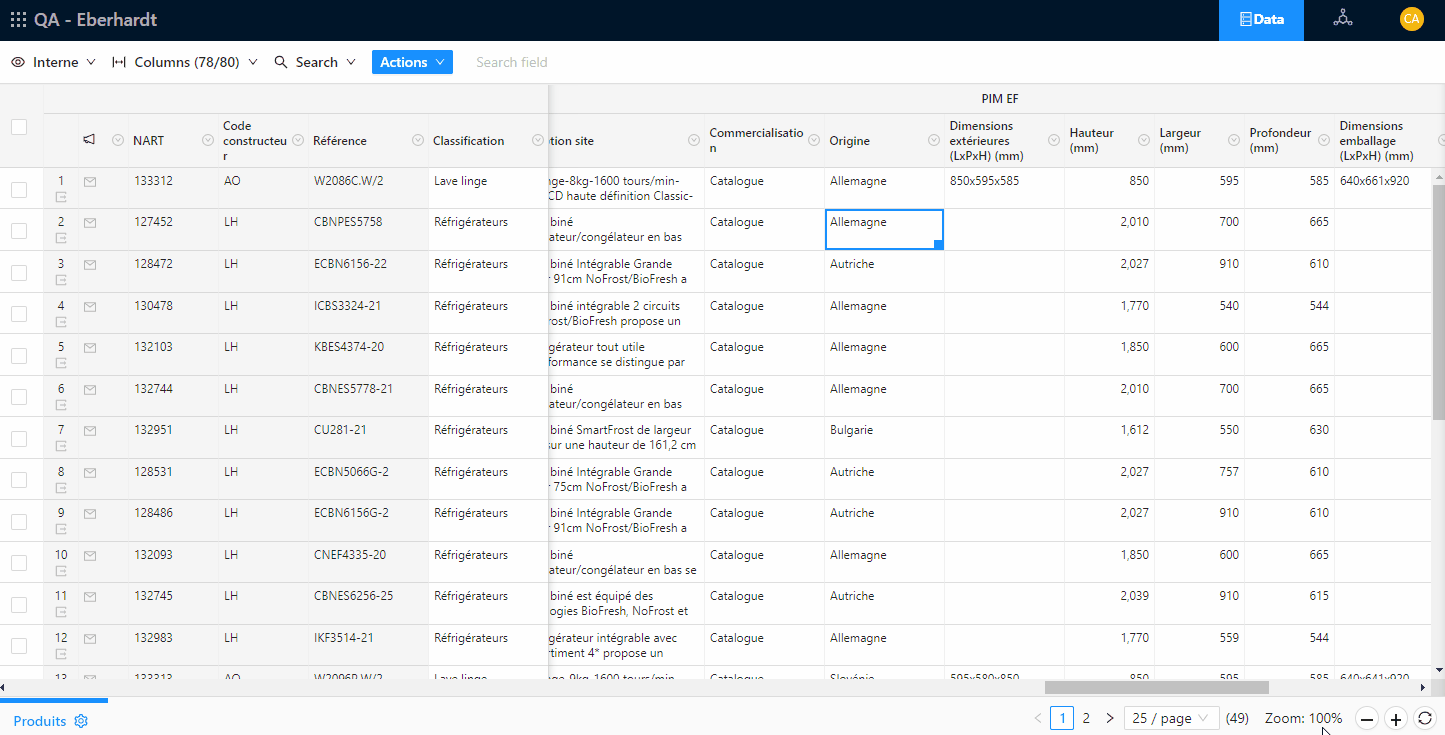1445x735 pixels.
Task: Go to page 2
Action: [x=1086, y=718]
